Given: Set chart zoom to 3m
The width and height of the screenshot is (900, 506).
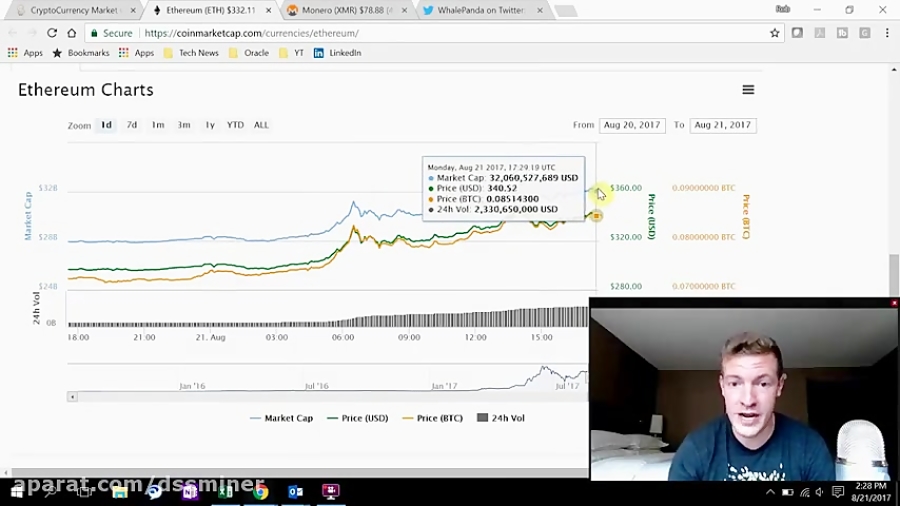Looking at the screenshot, I should (184, 125).
